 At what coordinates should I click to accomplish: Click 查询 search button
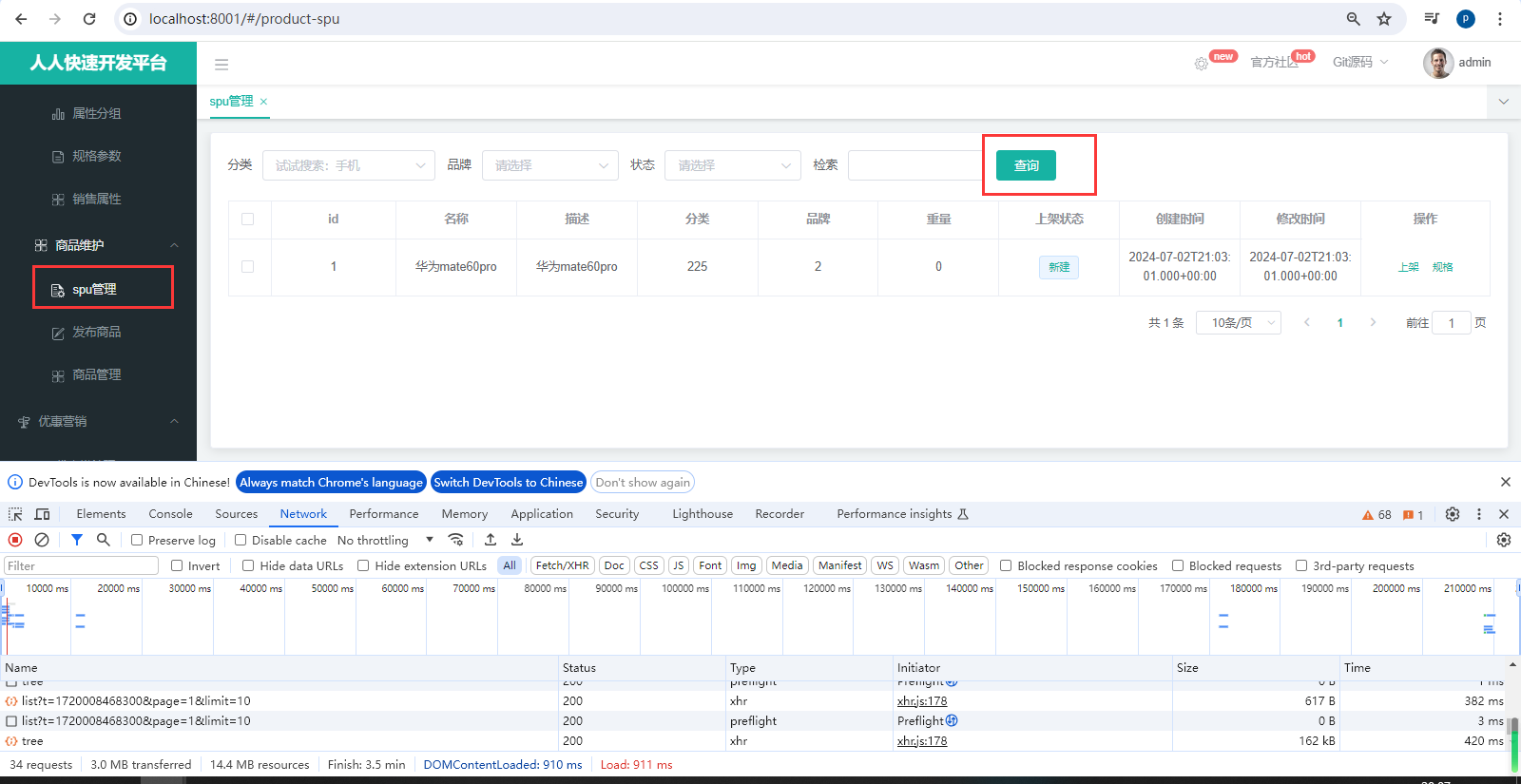1026,165
